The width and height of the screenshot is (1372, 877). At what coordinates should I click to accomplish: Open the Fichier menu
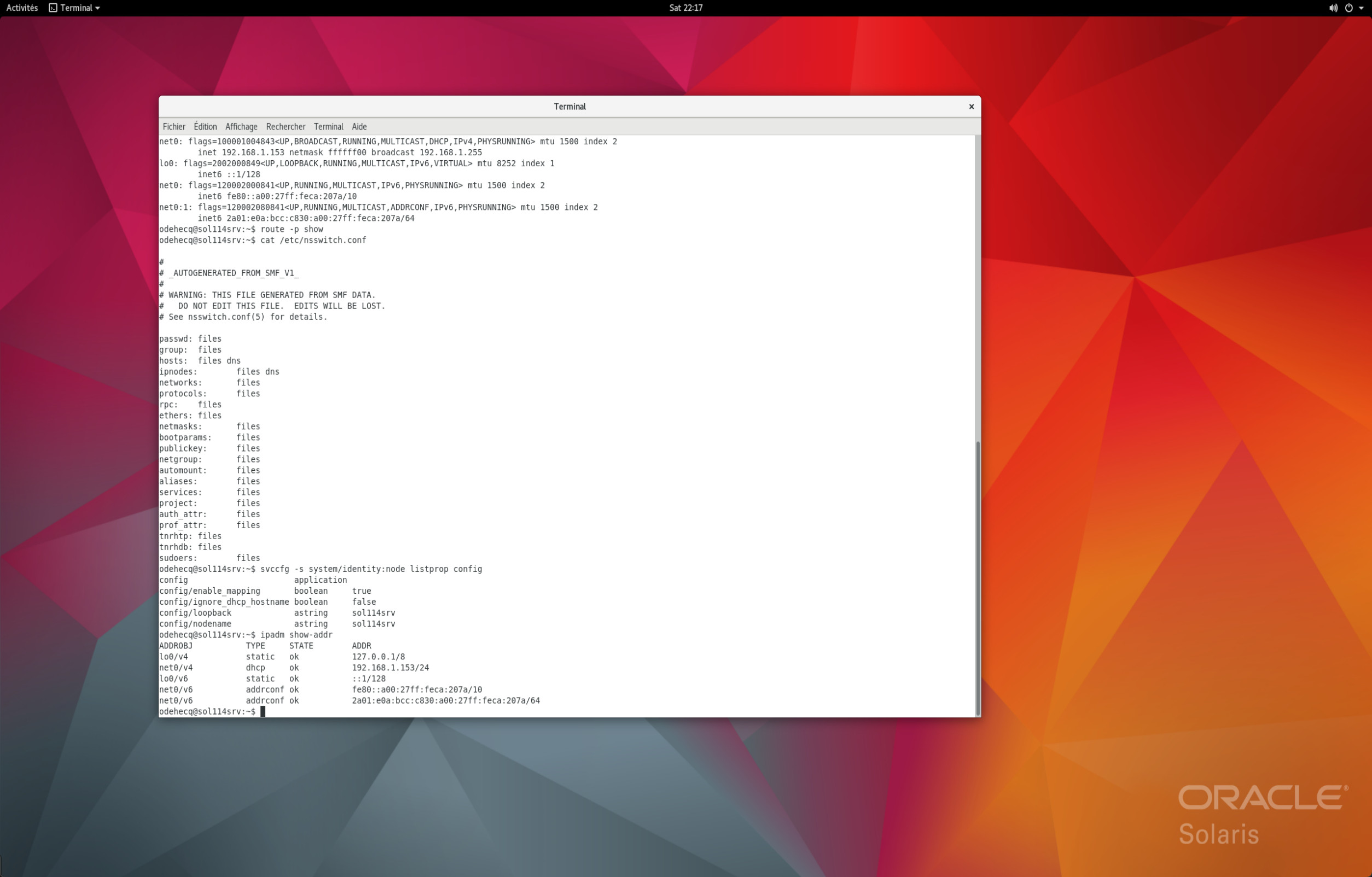tap(174, 126)
